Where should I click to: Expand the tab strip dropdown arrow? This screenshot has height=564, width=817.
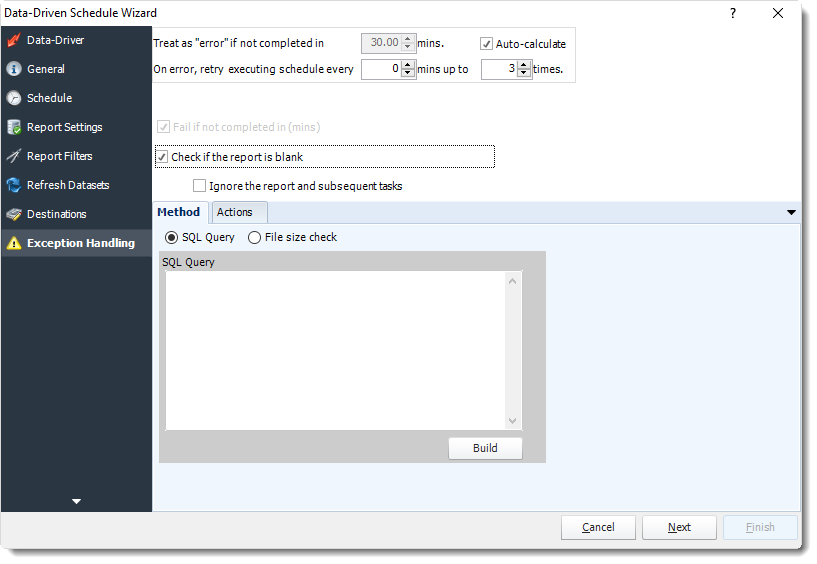coord(791,212)
